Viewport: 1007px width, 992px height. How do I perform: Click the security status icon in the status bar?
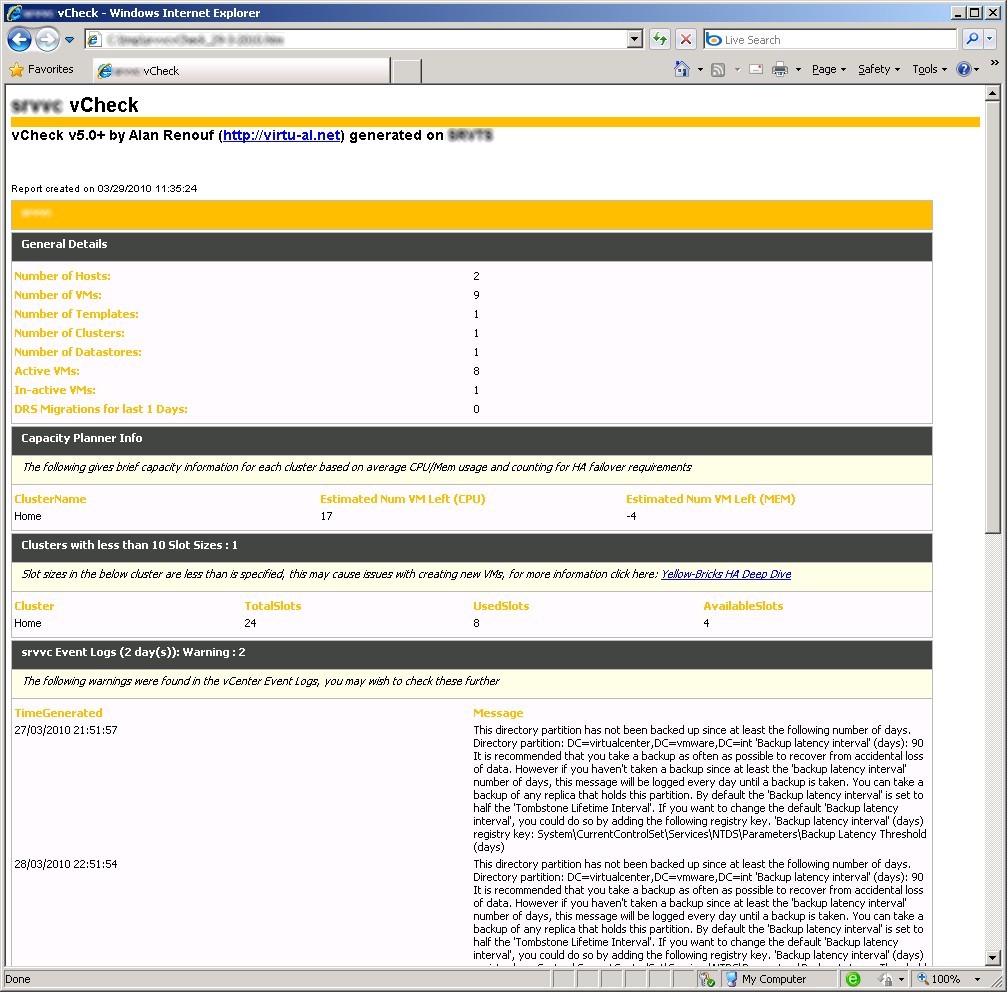pos(706,979)
